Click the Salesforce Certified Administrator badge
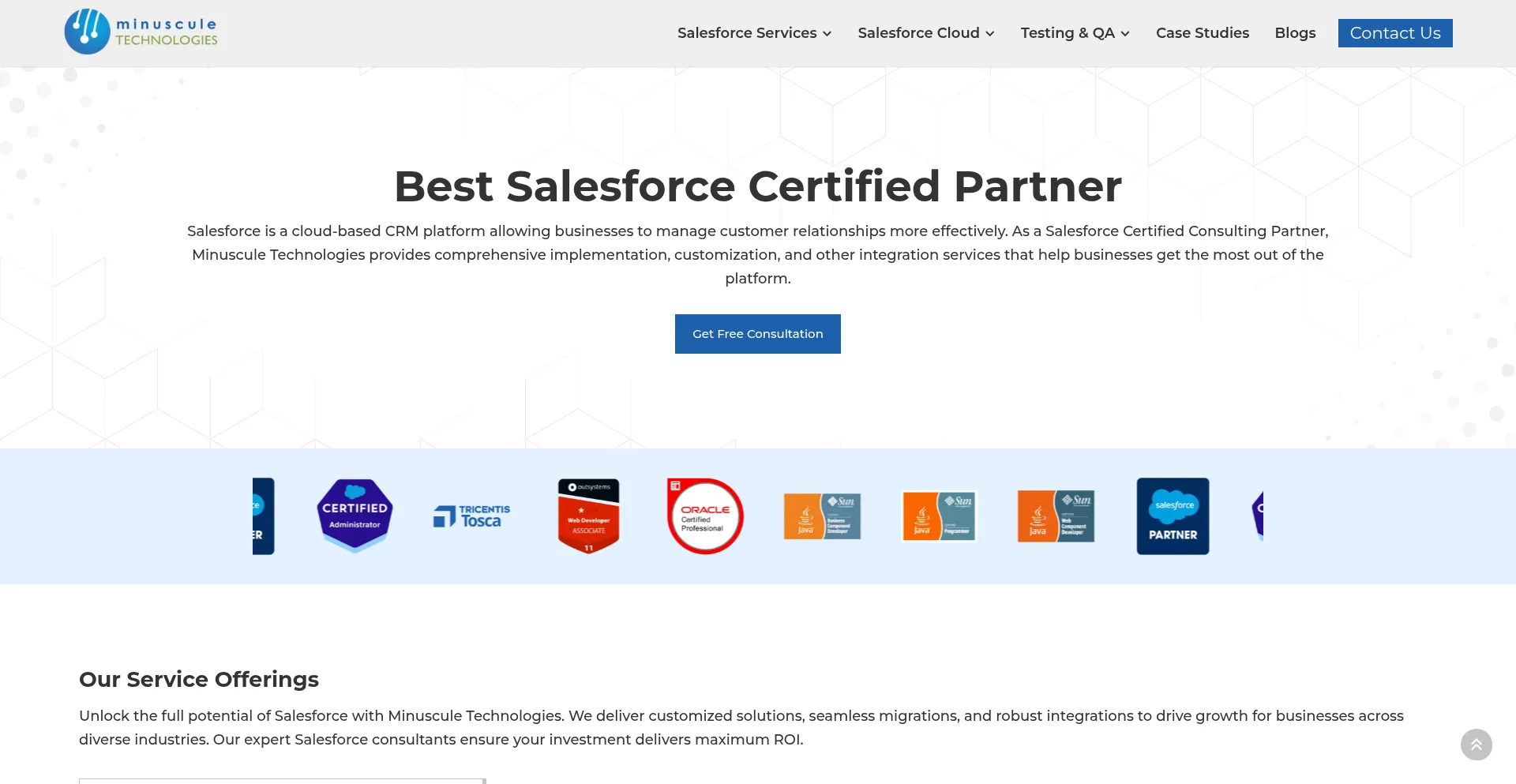The image size is (1516, 784). coord(355,516)
